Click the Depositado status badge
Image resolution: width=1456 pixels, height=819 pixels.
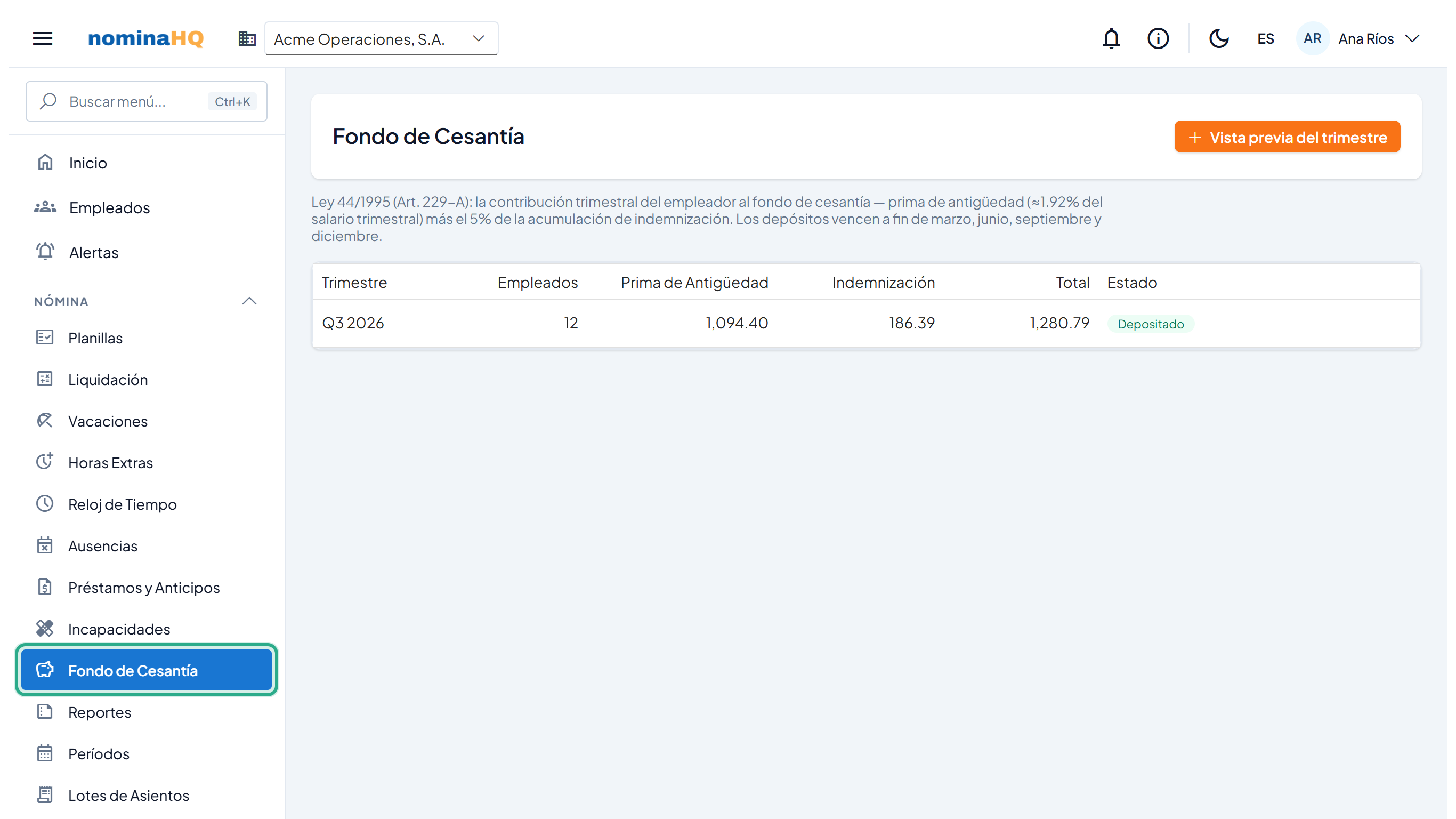(x=1150, y=324)
